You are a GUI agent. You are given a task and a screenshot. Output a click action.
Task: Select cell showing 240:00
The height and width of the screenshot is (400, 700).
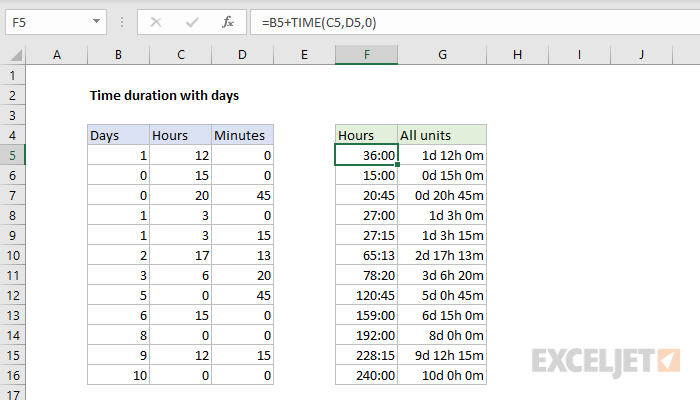366,375
